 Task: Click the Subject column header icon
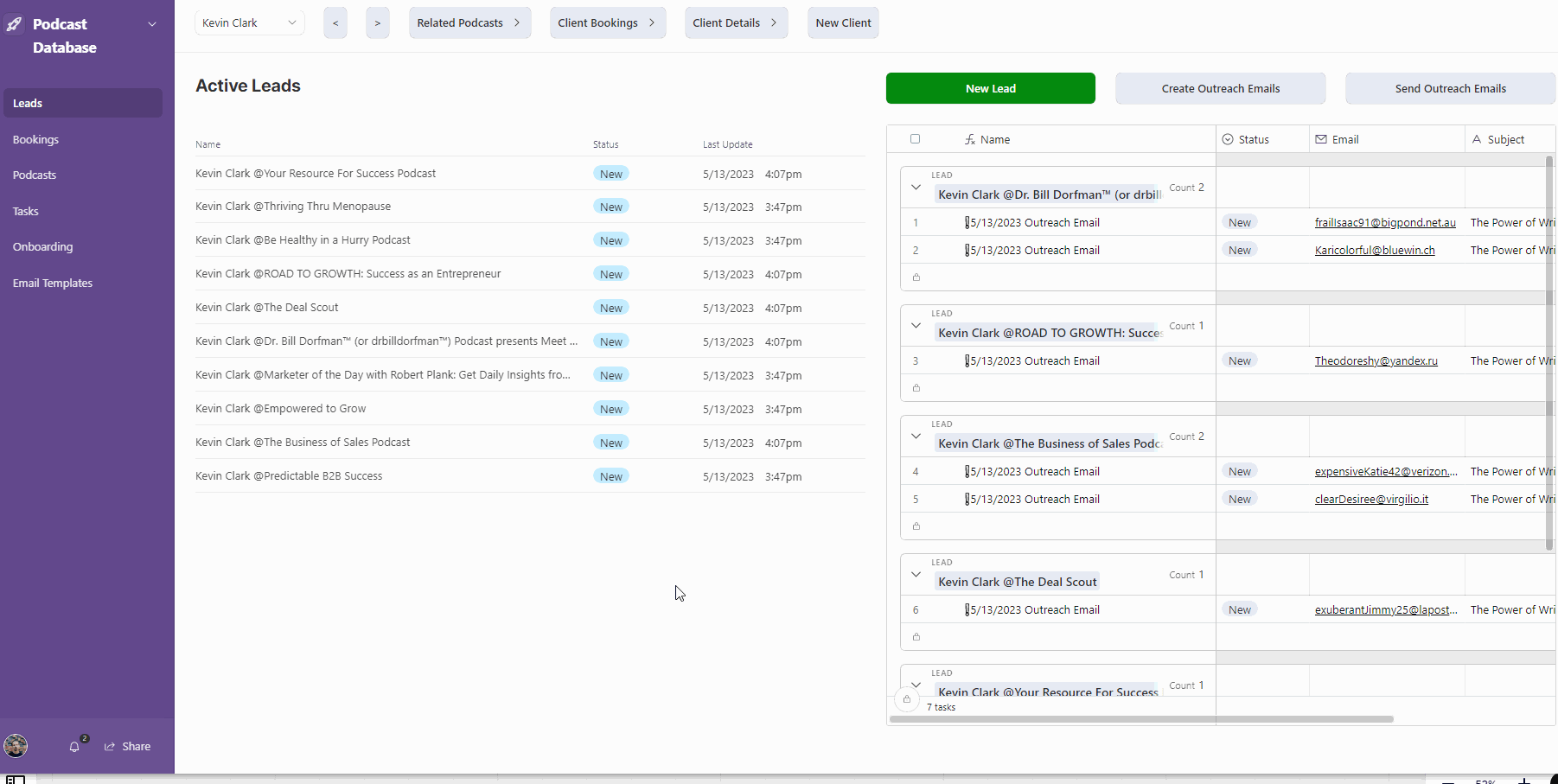[x=1477, y=139]
